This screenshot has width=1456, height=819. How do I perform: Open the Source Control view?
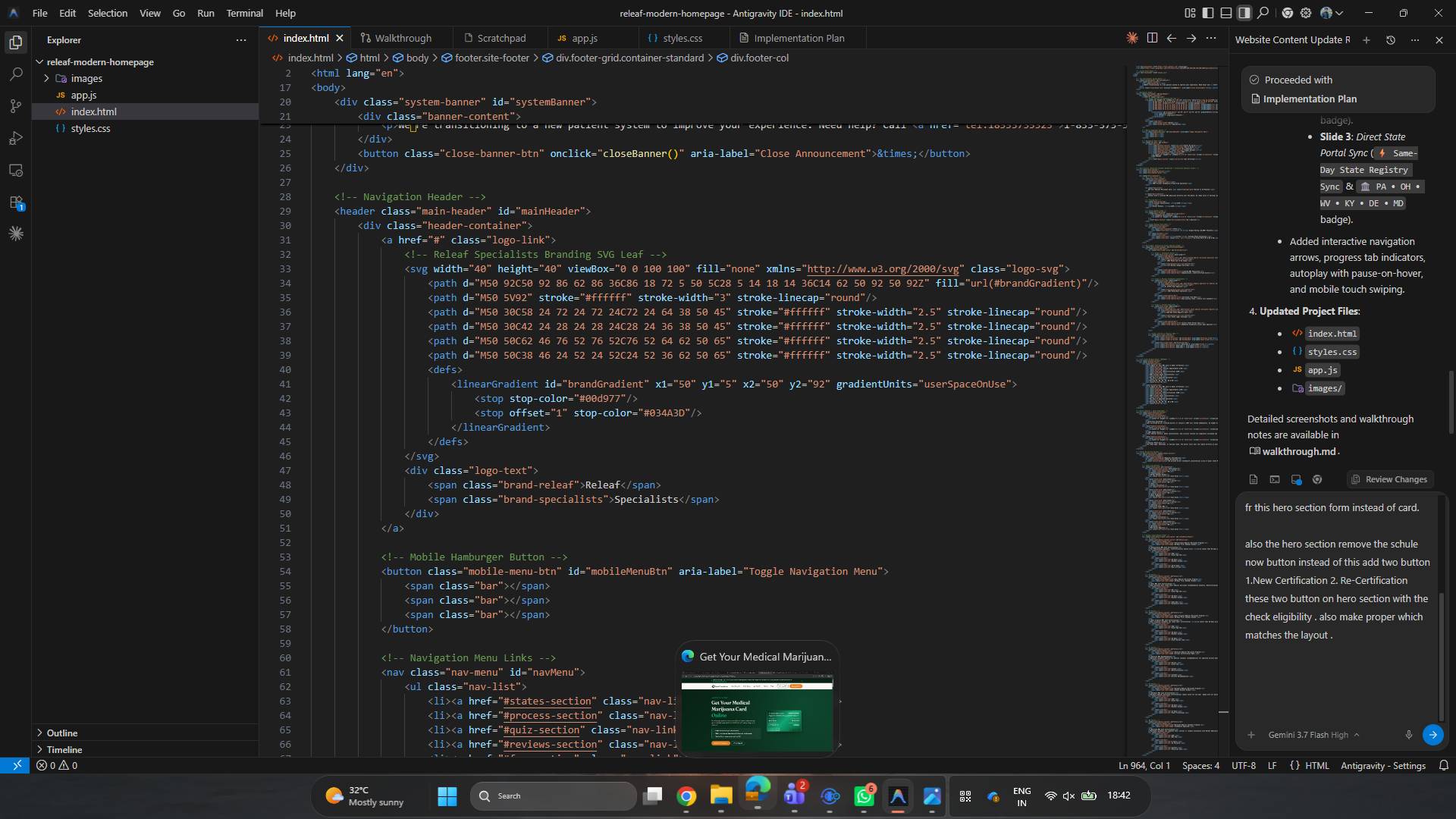coord(16,106)
